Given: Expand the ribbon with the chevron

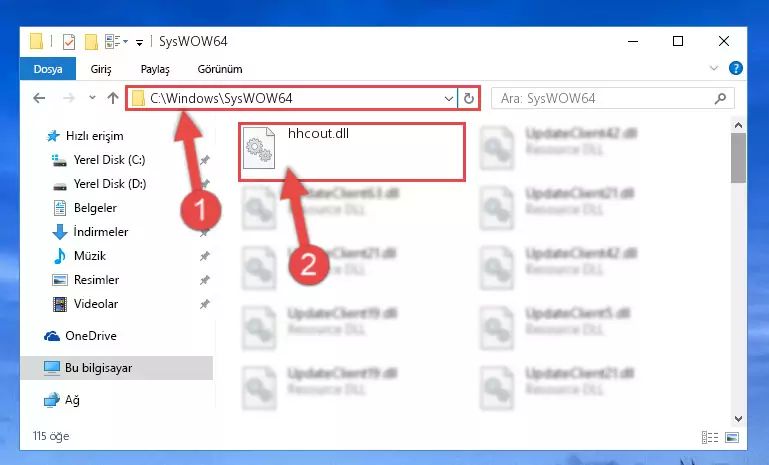Looking at the screenshot, I should click(714, 68).
